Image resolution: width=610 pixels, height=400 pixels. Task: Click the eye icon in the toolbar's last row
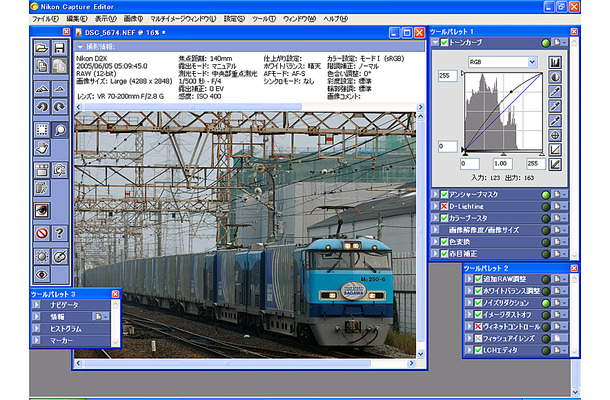[x=42, y=275]
